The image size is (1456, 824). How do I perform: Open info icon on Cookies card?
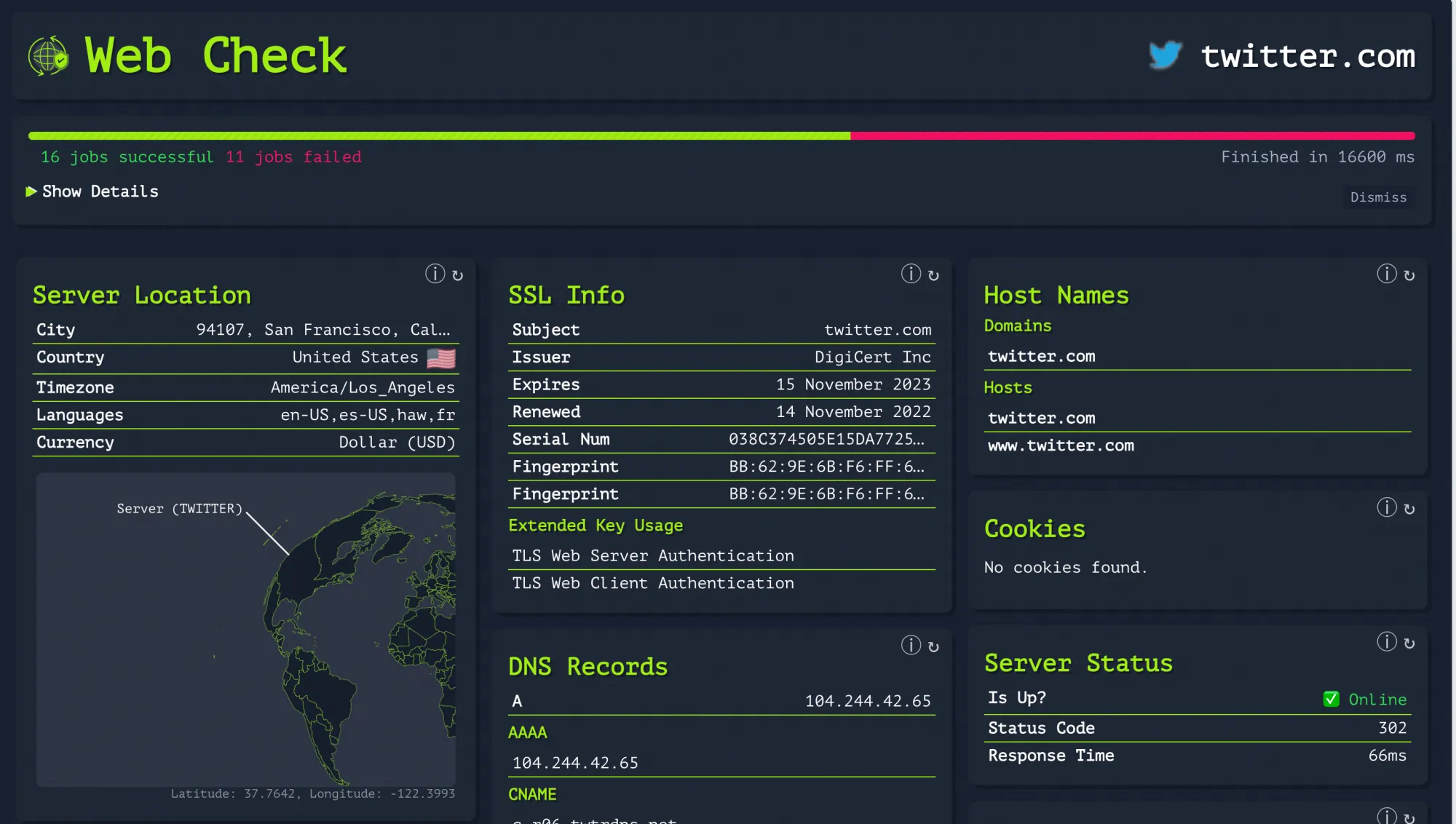point(1386,507)
